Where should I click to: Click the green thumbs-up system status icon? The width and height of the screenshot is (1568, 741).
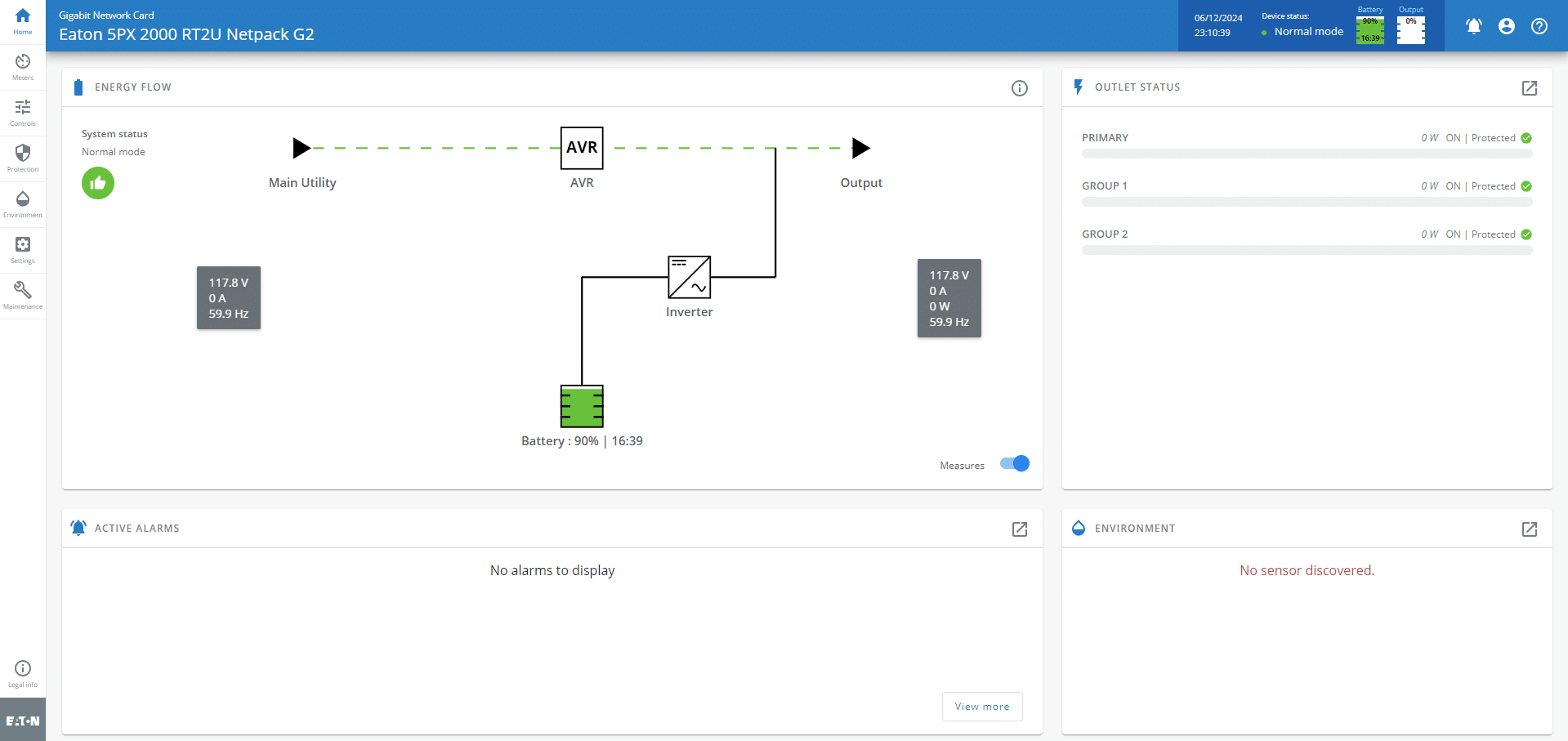[x=98, y=183]
